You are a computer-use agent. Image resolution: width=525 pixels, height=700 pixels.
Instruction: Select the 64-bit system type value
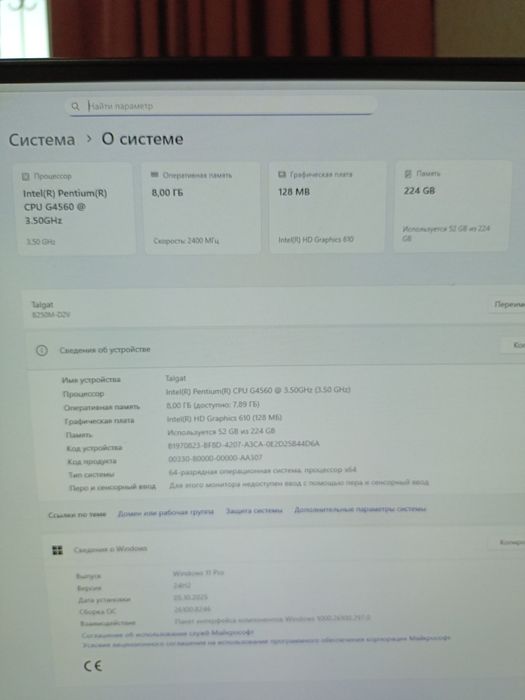pos(262,471)
